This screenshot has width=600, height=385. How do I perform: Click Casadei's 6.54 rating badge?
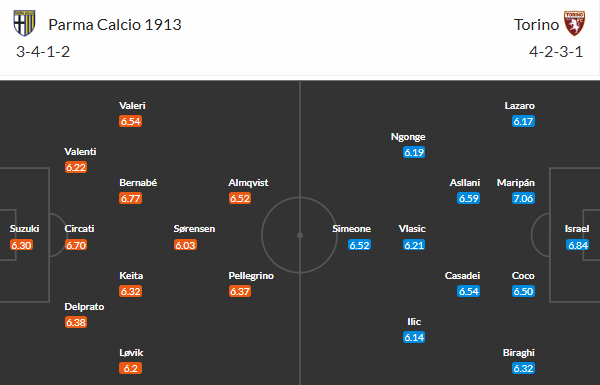pyautogui.click(x=468, y=291)
